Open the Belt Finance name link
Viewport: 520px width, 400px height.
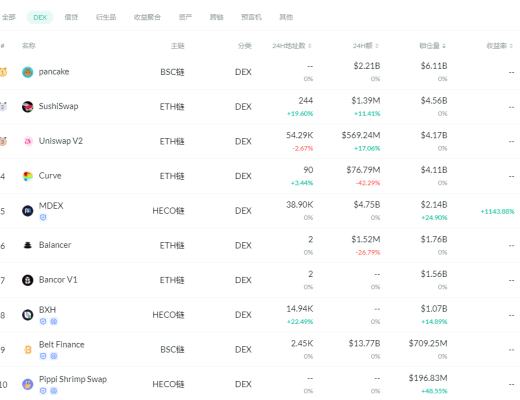tap(62, 344)
